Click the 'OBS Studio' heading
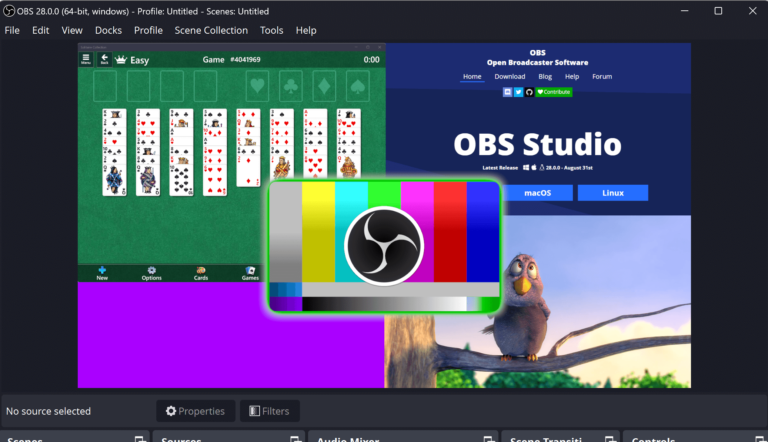The width and height of the screenshot is (768, 442). 537,145
